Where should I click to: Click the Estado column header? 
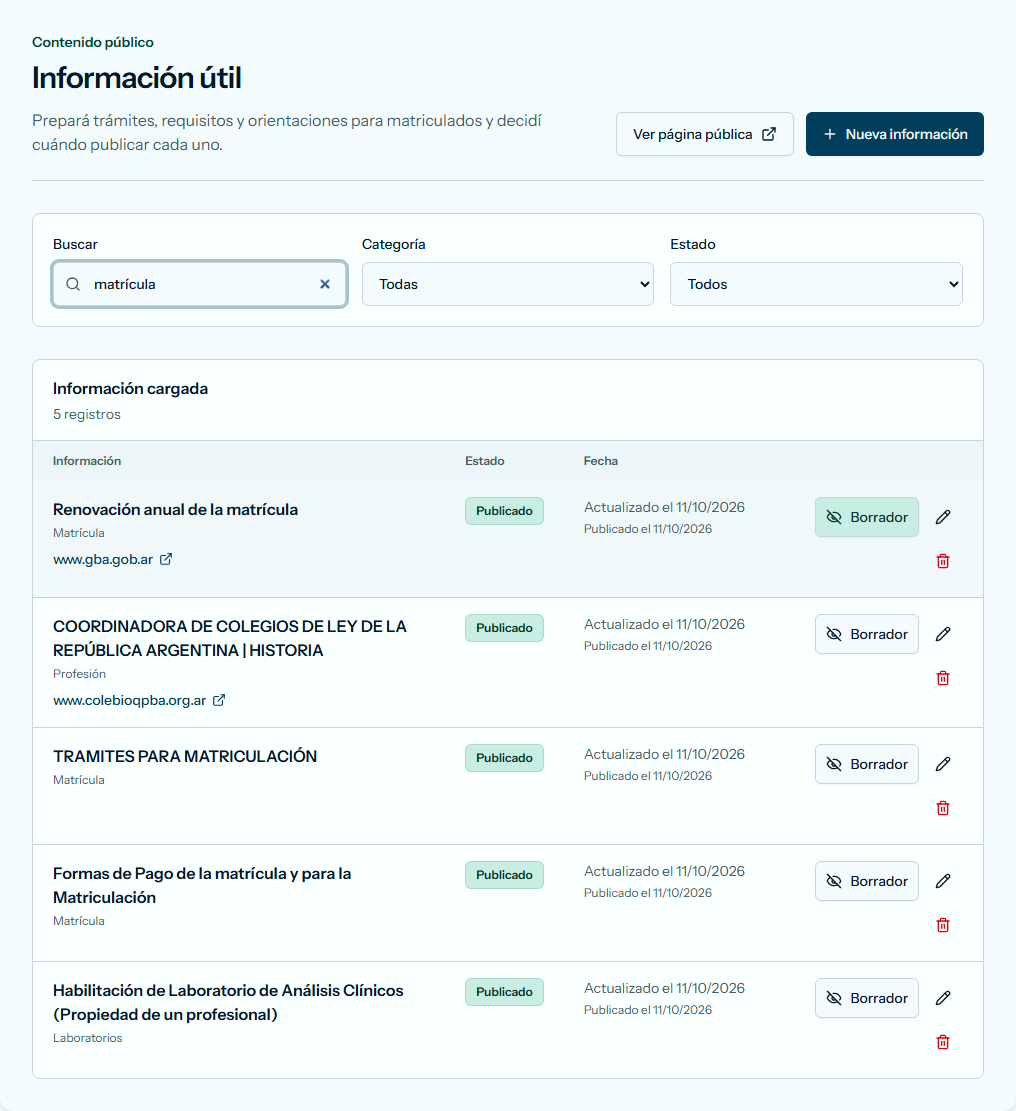(485, 461)
